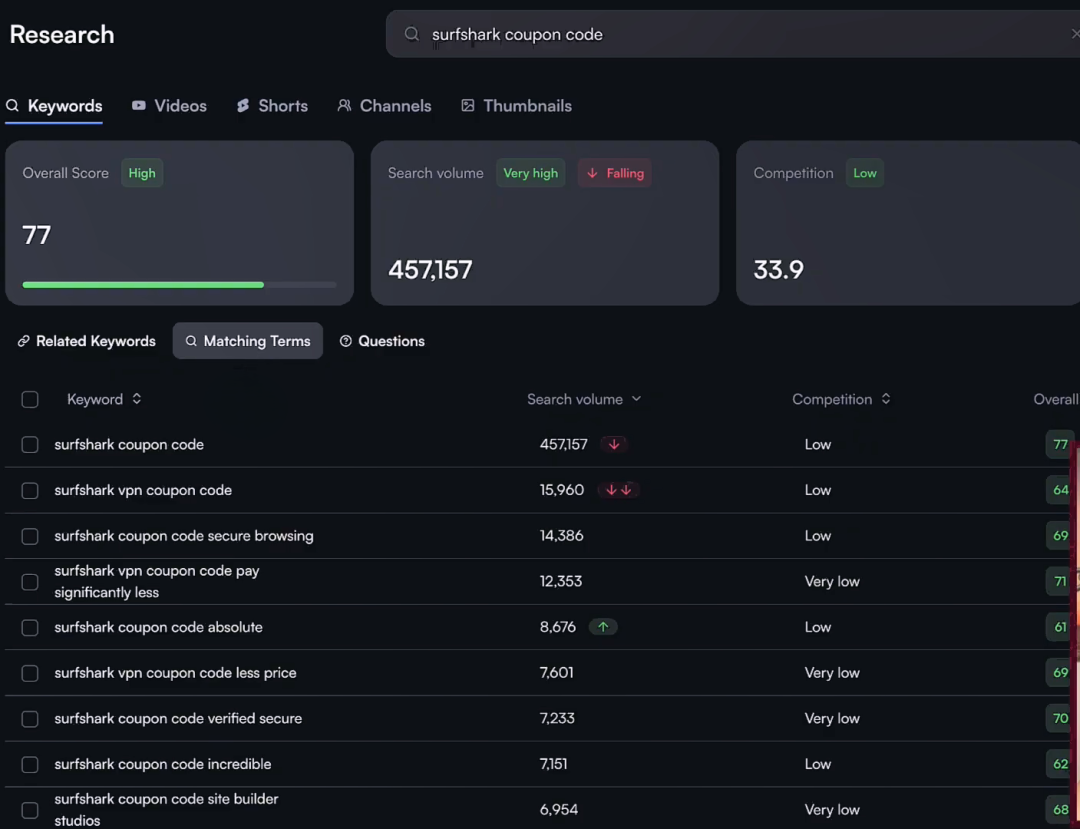Click the link icon beside Related Keywords
This screenshot has width=1080, height=829.
click(x=23, y=341)
